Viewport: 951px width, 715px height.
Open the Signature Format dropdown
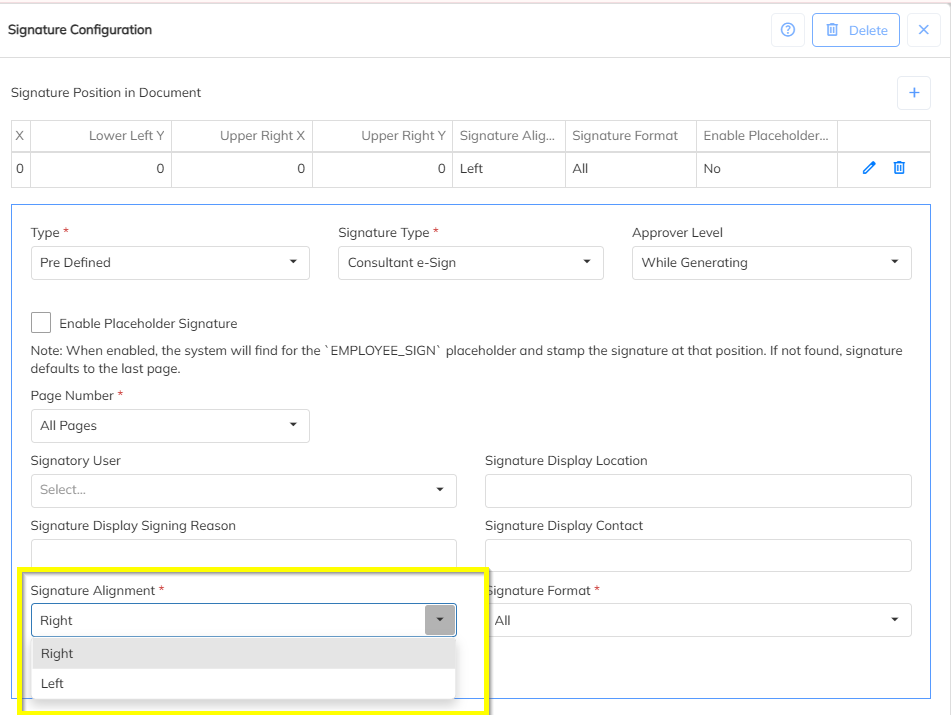700,620
